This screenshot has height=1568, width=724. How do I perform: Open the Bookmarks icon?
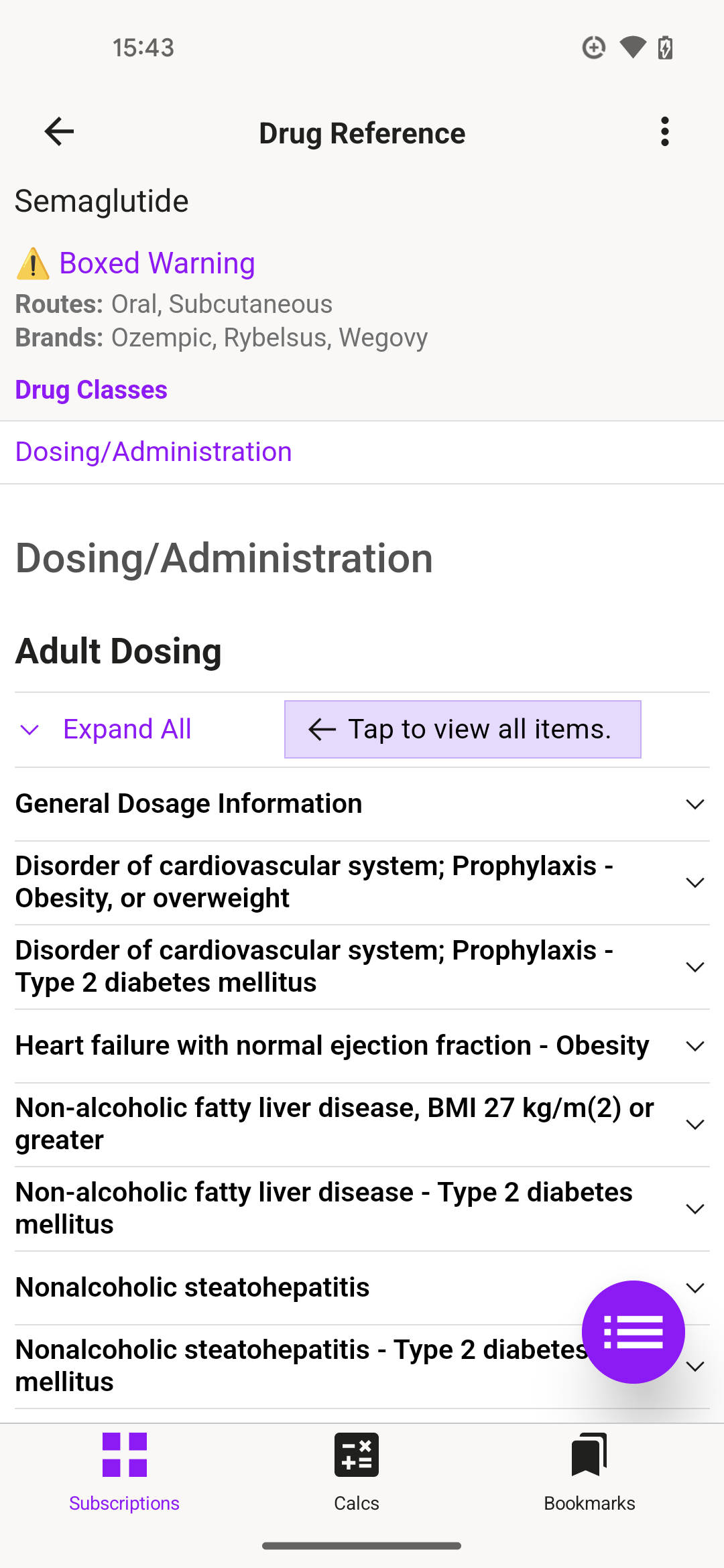tap(589, 1455)
